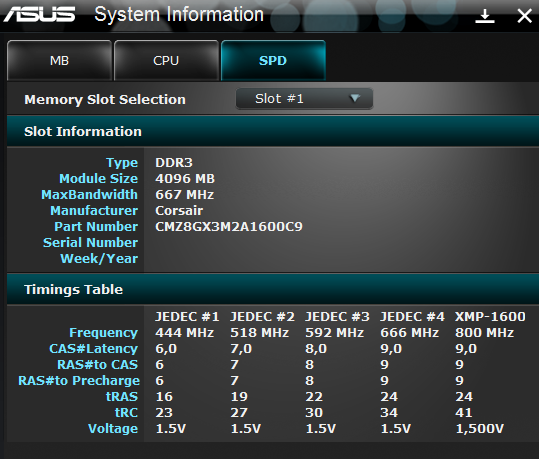Click the 800 MHz frequency value
539x459 pixels.
(485, 332)
